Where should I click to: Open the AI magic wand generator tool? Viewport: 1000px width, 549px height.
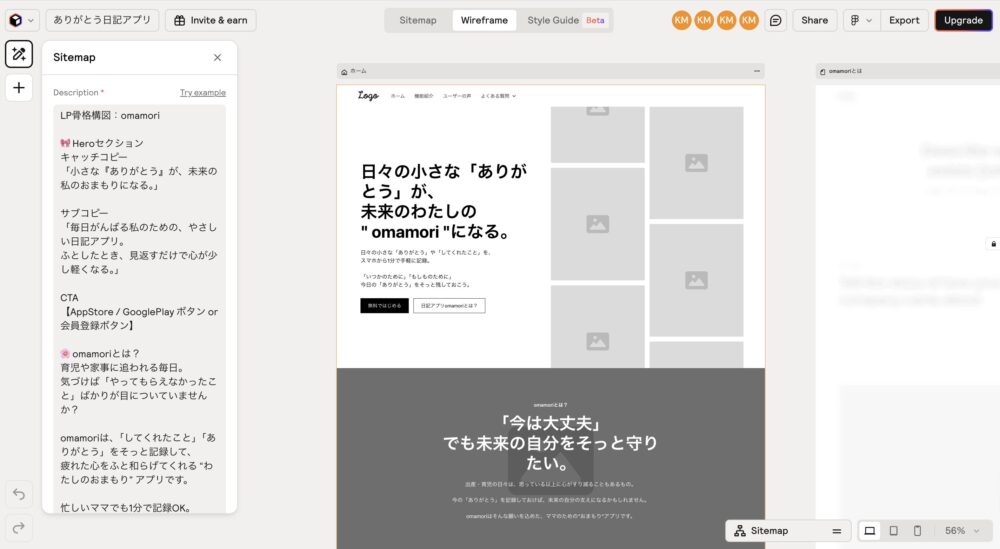pyautogui.click(x=19, y=55)
